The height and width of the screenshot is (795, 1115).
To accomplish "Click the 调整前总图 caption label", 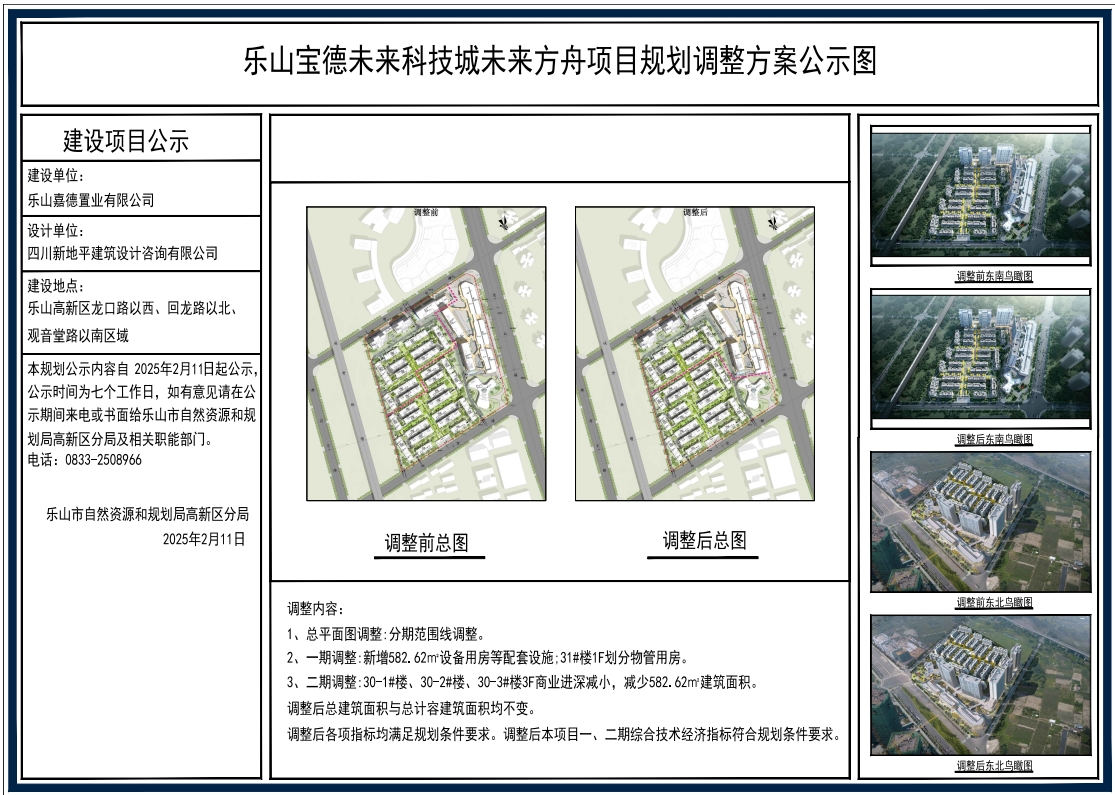I will tap(427, 543).
